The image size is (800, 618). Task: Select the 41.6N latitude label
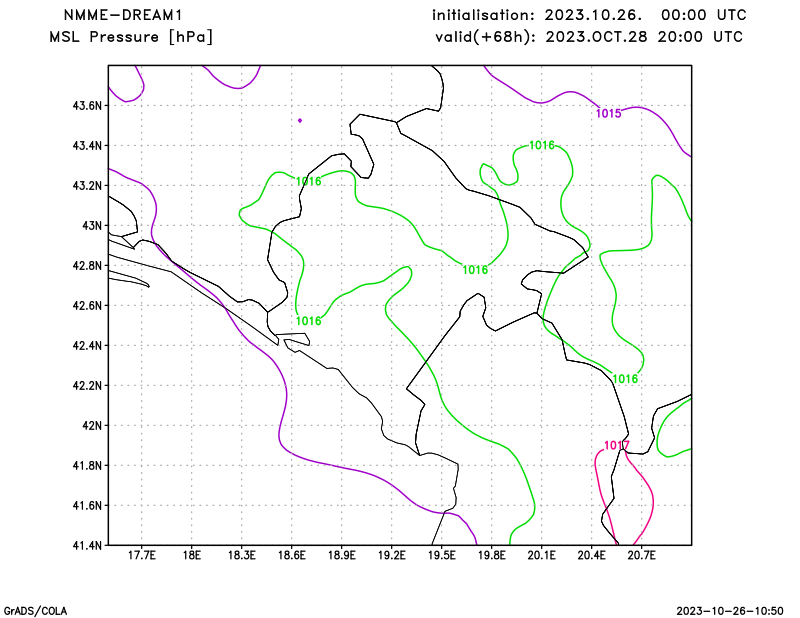tap(87, 506)
